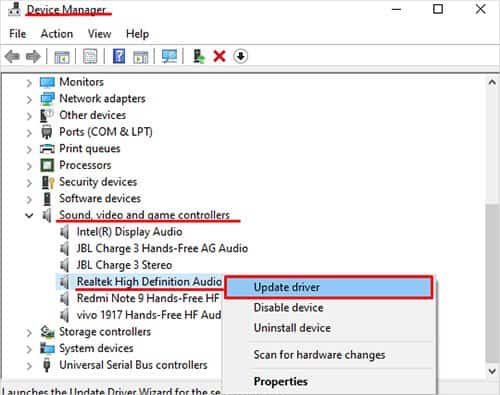Select JBL Charge 3 Stereo device
500x395 pixels.
124,265
